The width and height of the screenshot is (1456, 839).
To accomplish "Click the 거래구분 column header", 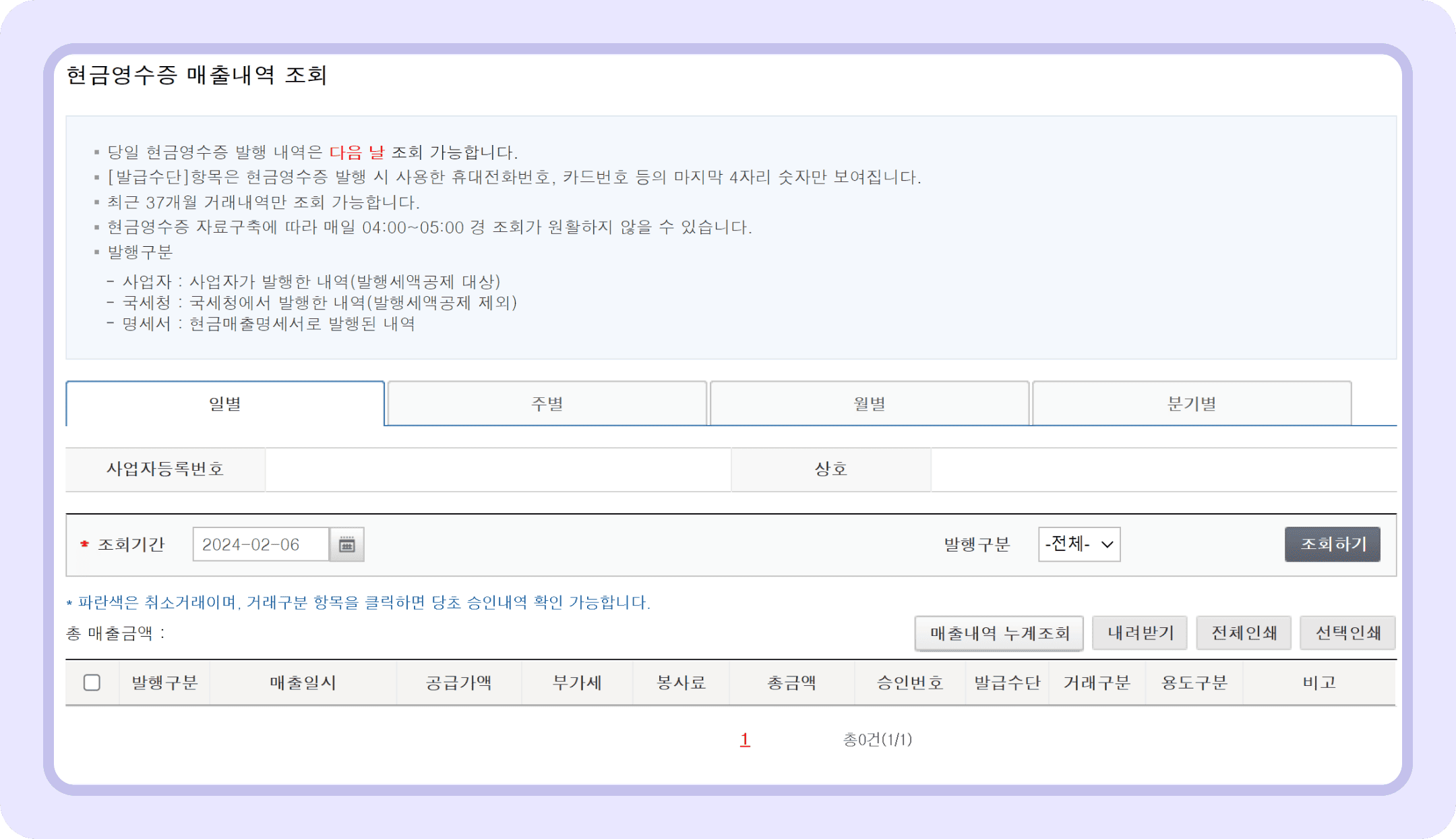I will [x=1097, y=683].
